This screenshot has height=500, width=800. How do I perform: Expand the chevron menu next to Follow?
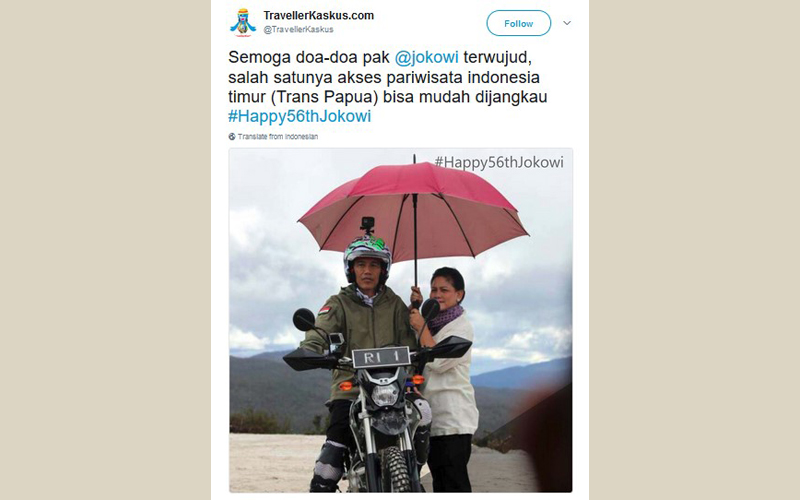(x=567, y=23)
